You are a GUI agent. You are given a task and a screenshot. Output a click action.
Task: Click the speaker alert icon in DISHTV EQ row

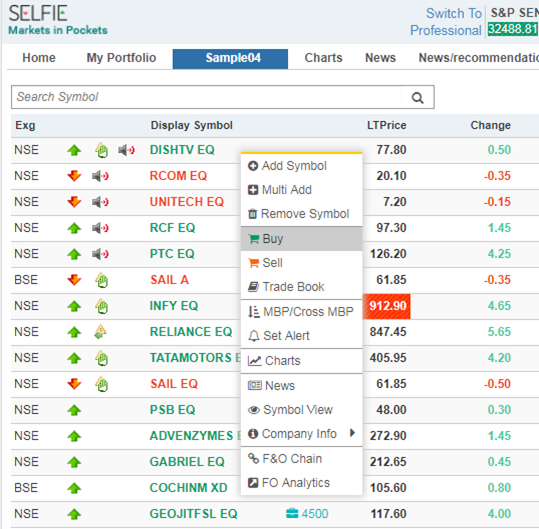tap(126, 150)
